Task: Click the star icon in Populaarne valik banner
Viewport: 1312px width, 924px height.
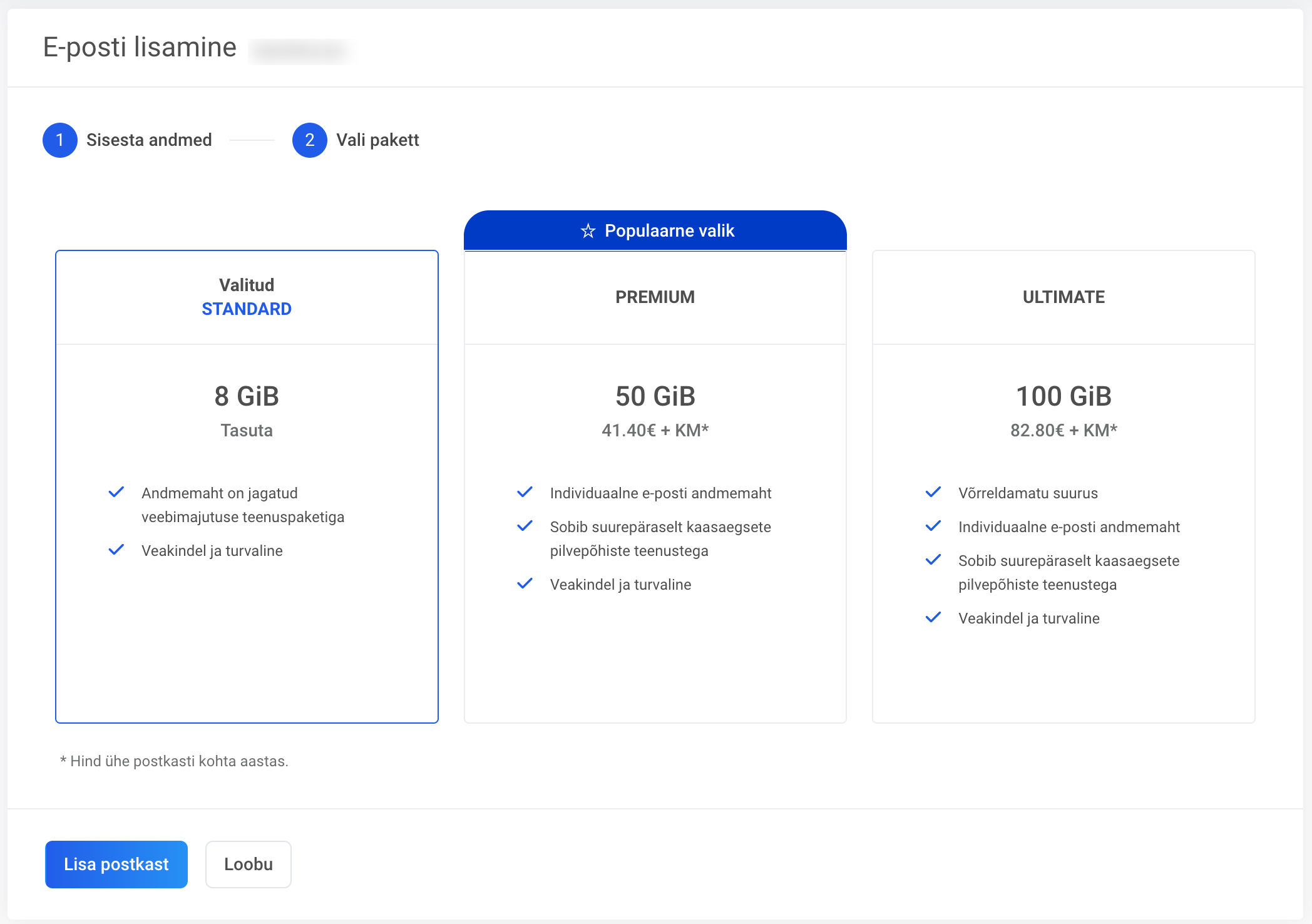Action: point(588,231)
